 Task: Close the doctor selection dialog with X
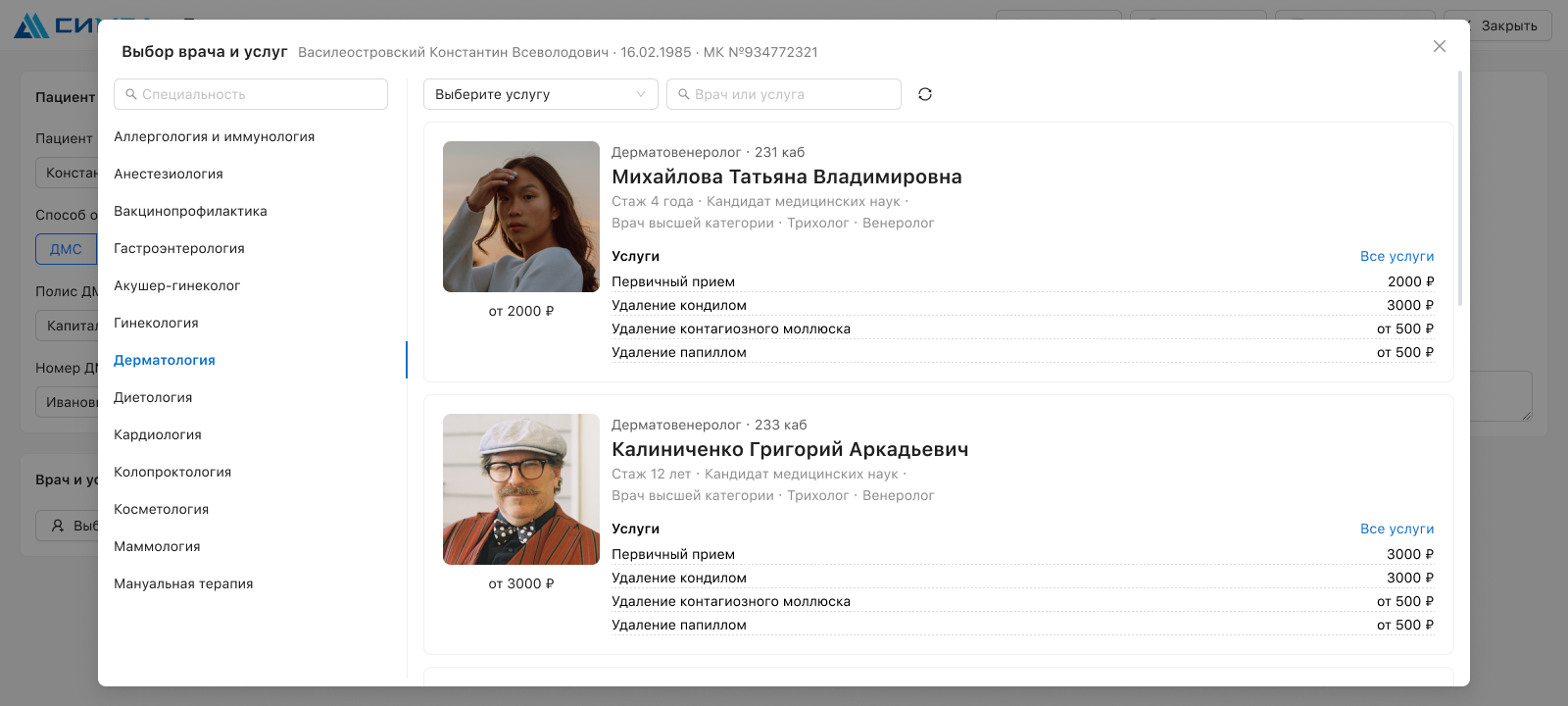pyautogui.click(x=1439, y=46)
